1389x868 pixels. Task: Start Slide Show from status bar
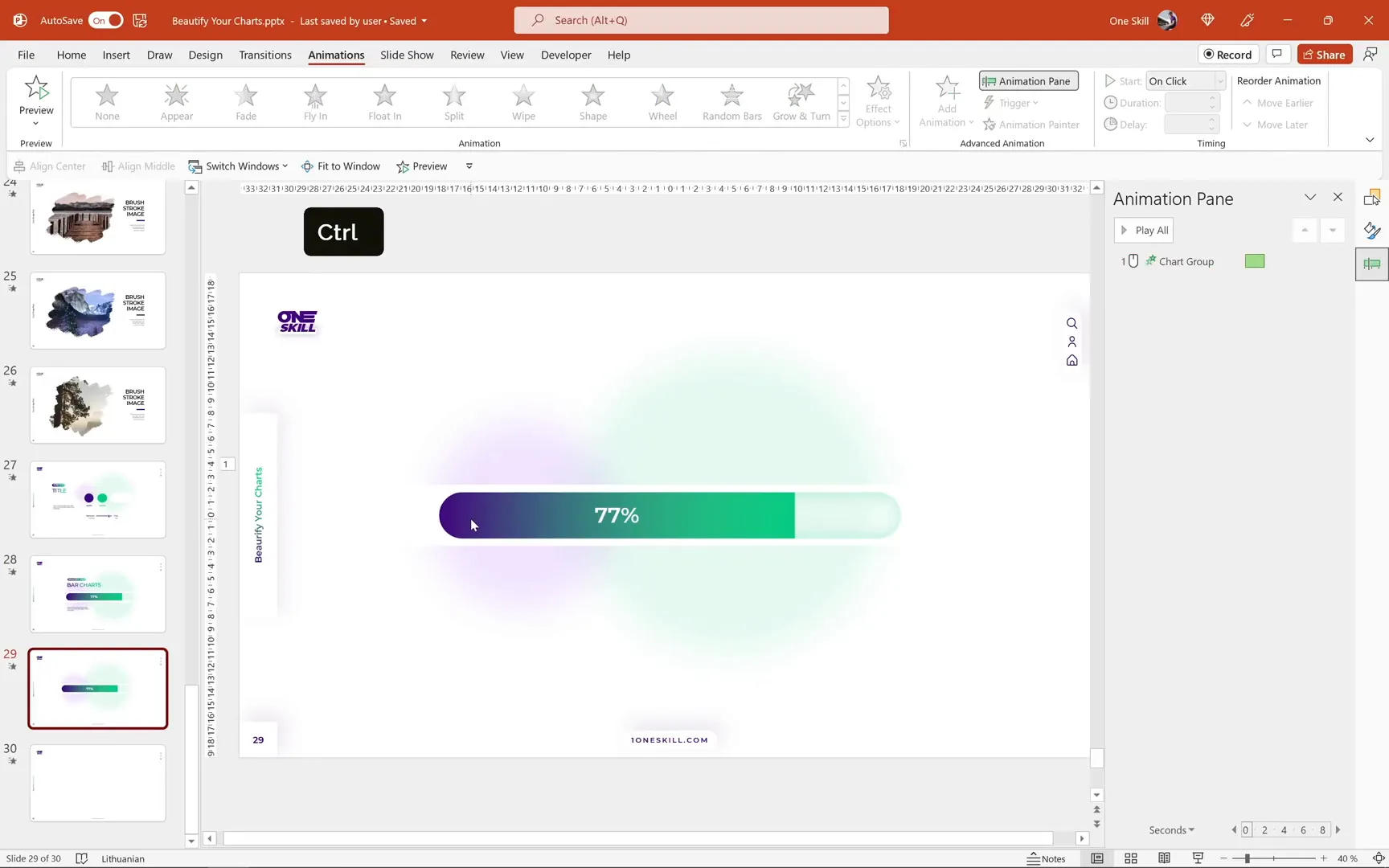click(x=1198, y=858)
